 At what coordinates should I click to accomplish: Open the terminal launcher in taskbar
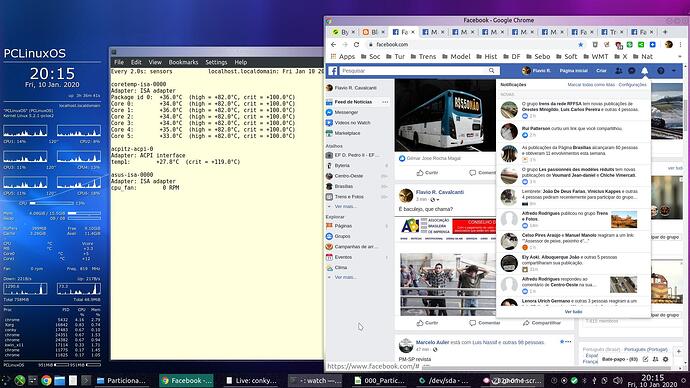click(x=86, y=381)
